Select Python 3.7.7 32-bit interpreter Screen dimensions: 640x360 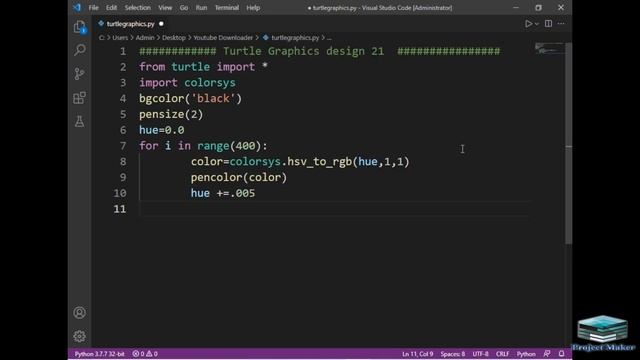click(99, 354)
